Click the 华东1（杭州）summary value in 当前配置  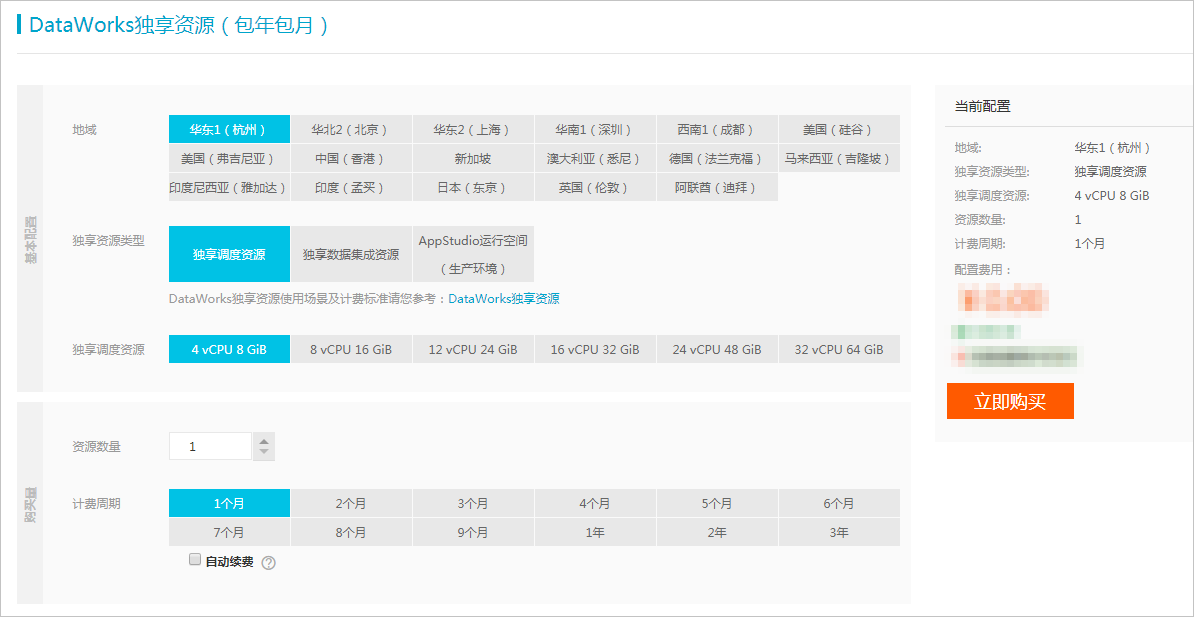[x=1113, y=148]
